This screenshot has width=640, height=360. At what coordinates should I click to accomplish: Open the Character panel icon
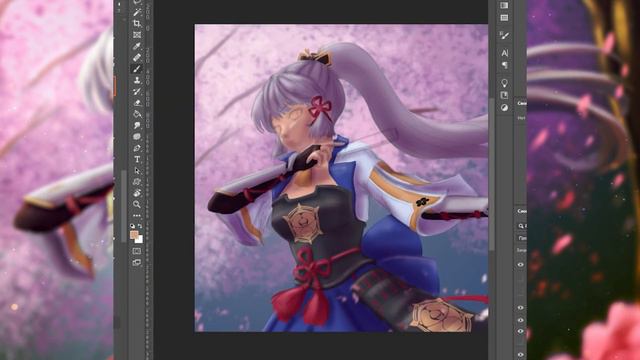click(x=504, y=53)
